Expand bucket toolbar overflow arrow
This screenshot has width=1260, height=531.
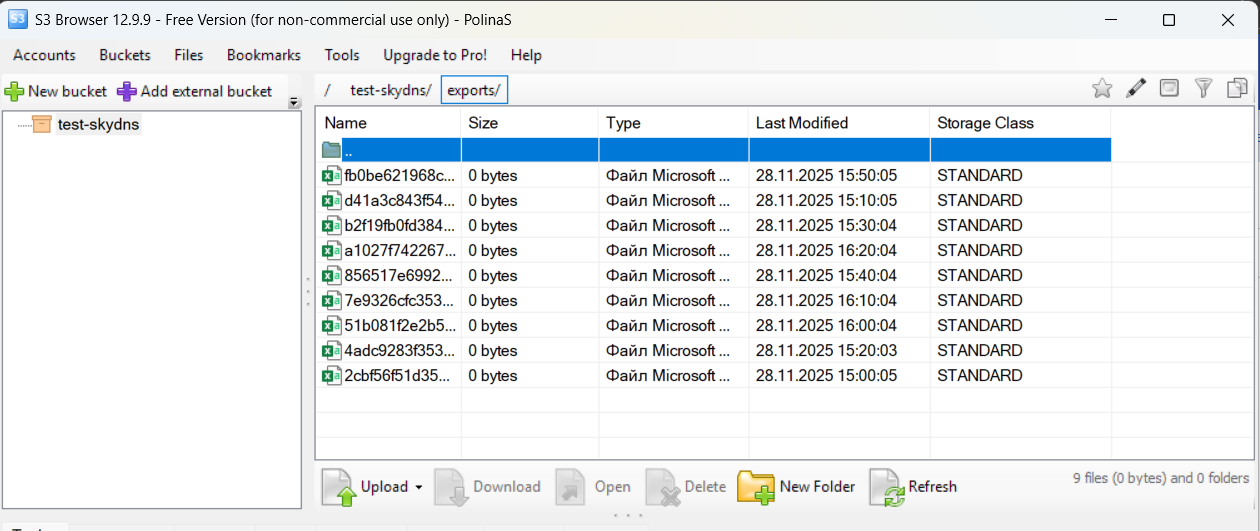tap(294, 102)
